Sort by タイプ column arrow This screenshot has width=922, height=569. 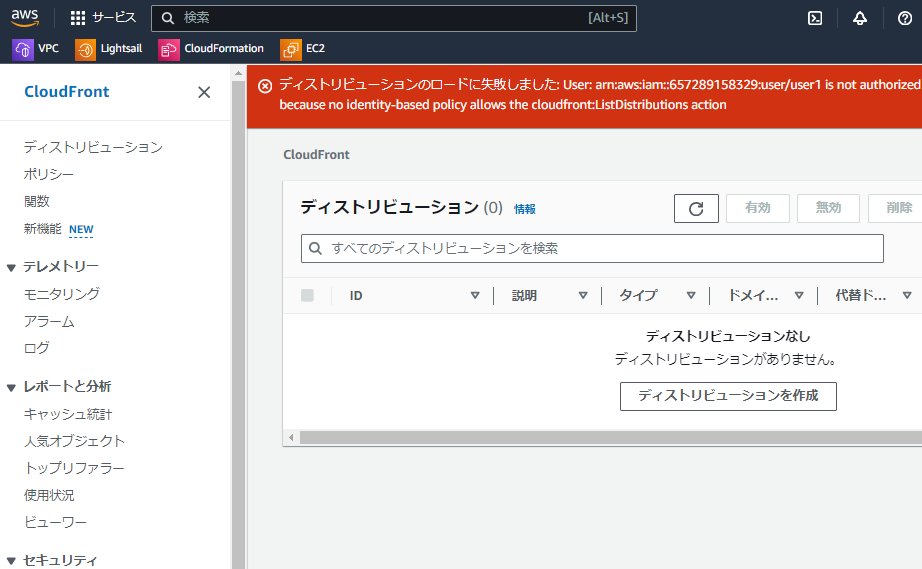(691, 295)
